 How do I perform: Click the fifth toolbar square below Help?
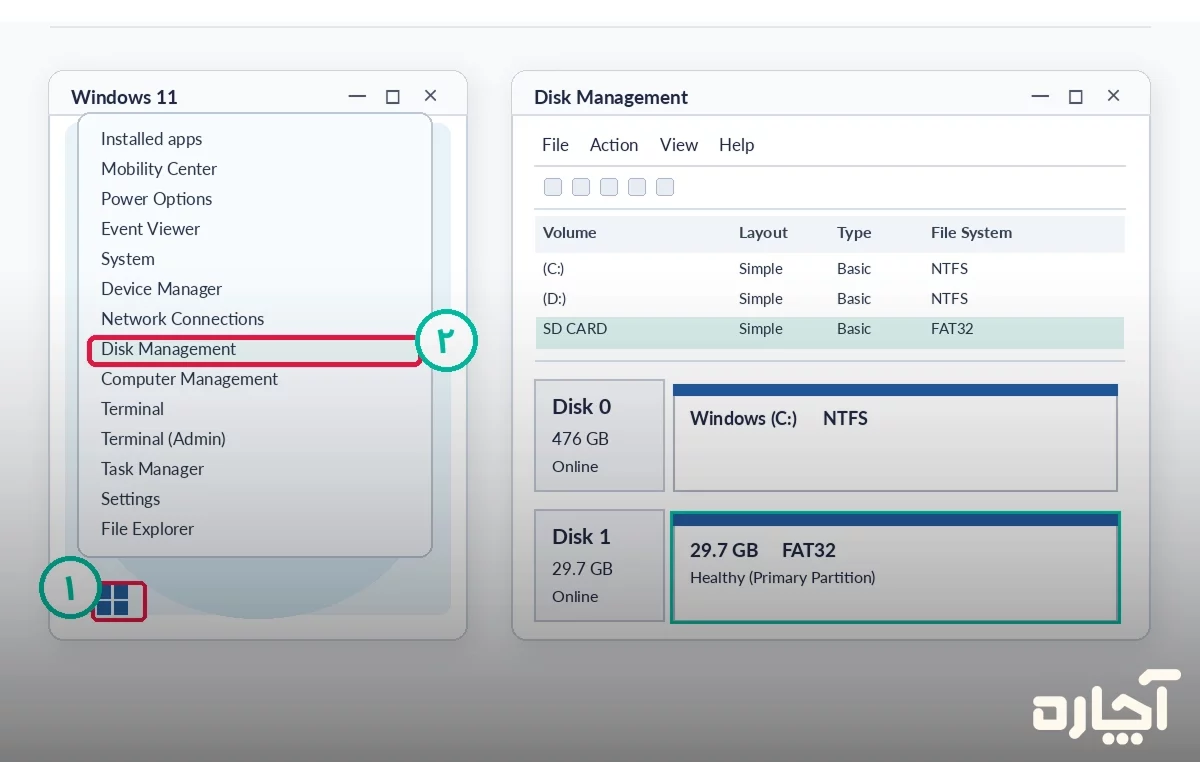tap(665, 187)
